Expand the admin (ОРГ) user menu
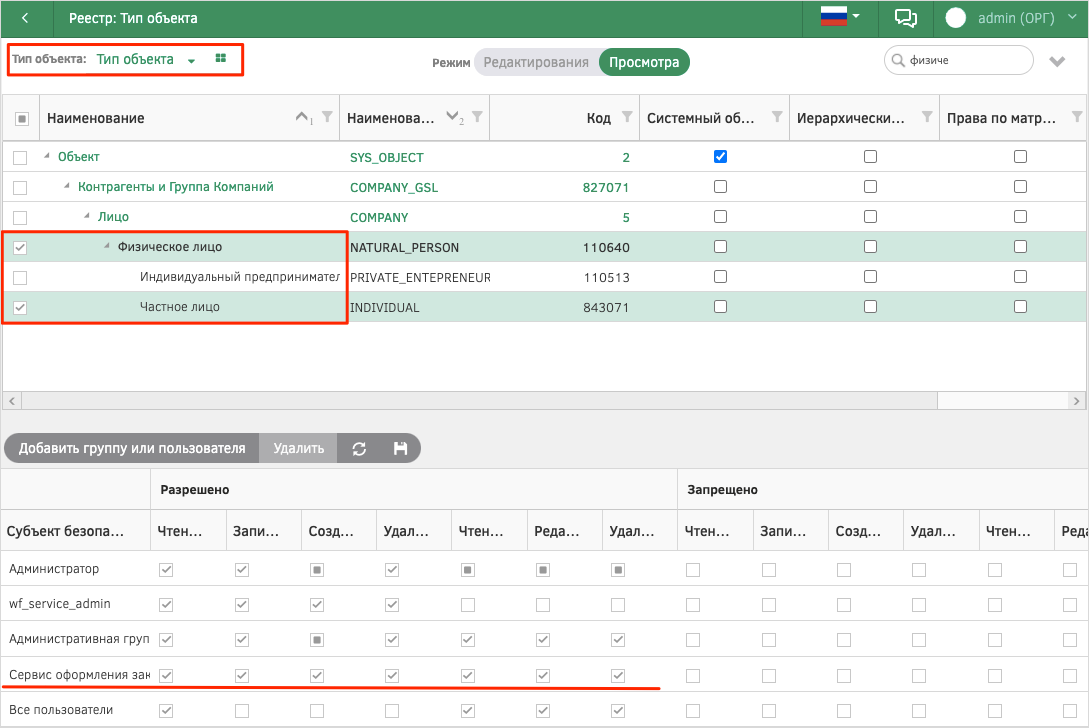 coord(1072,17)
